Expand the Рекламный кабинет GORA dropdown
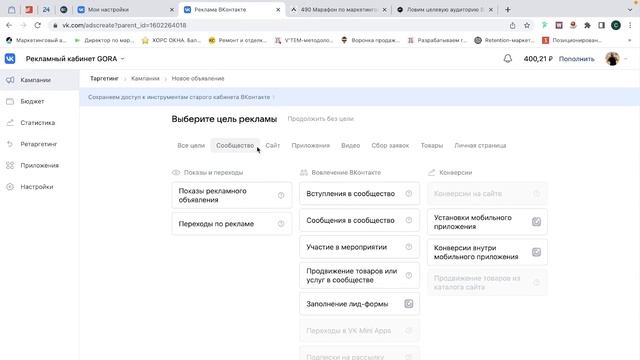This screenshot has height=360, width=640. pos(75,59)
